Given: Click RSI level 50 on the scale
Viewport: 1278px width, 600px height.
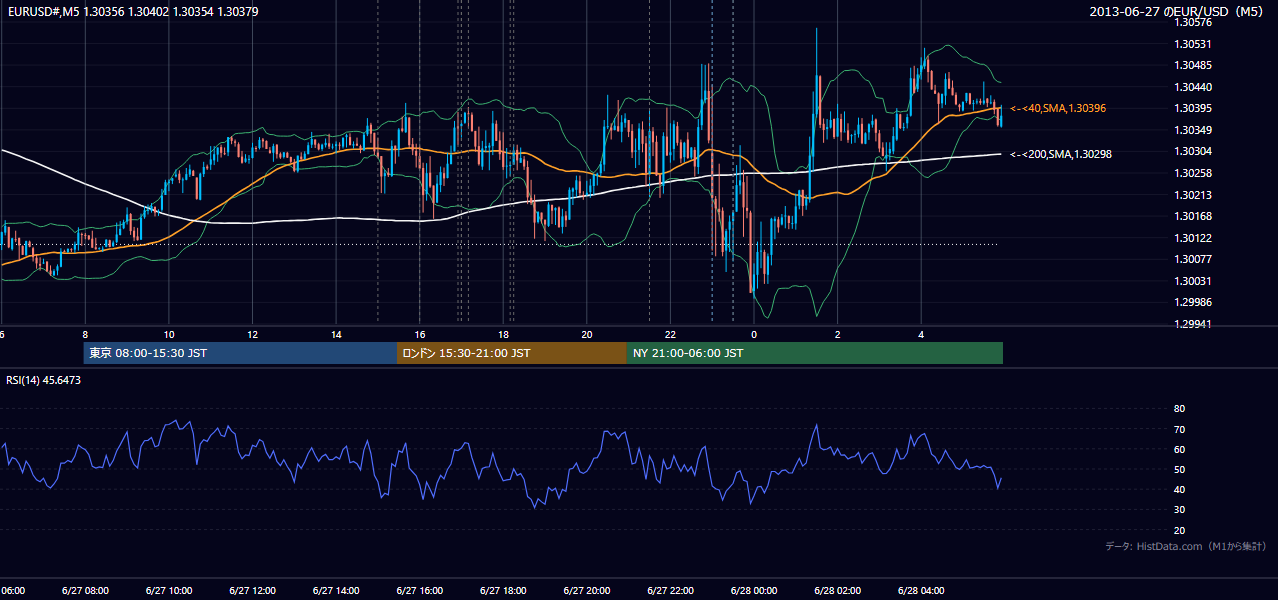Looking at the screenshot, I should pyautogui.click(x=1179, y=470).
